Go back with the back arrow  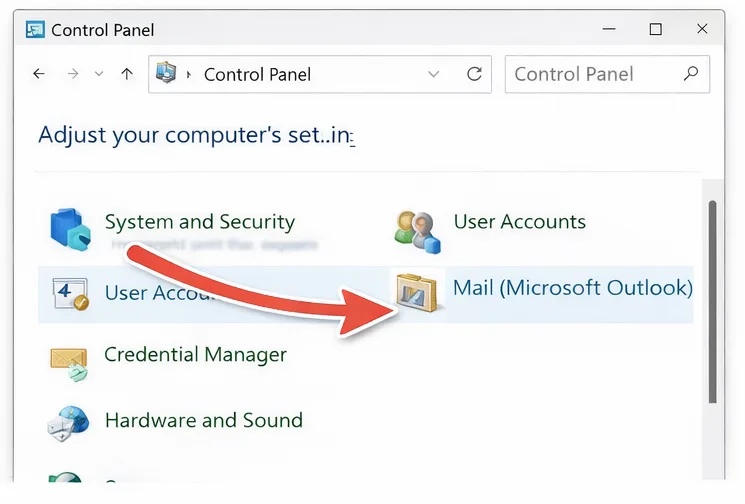pos(39,74)
